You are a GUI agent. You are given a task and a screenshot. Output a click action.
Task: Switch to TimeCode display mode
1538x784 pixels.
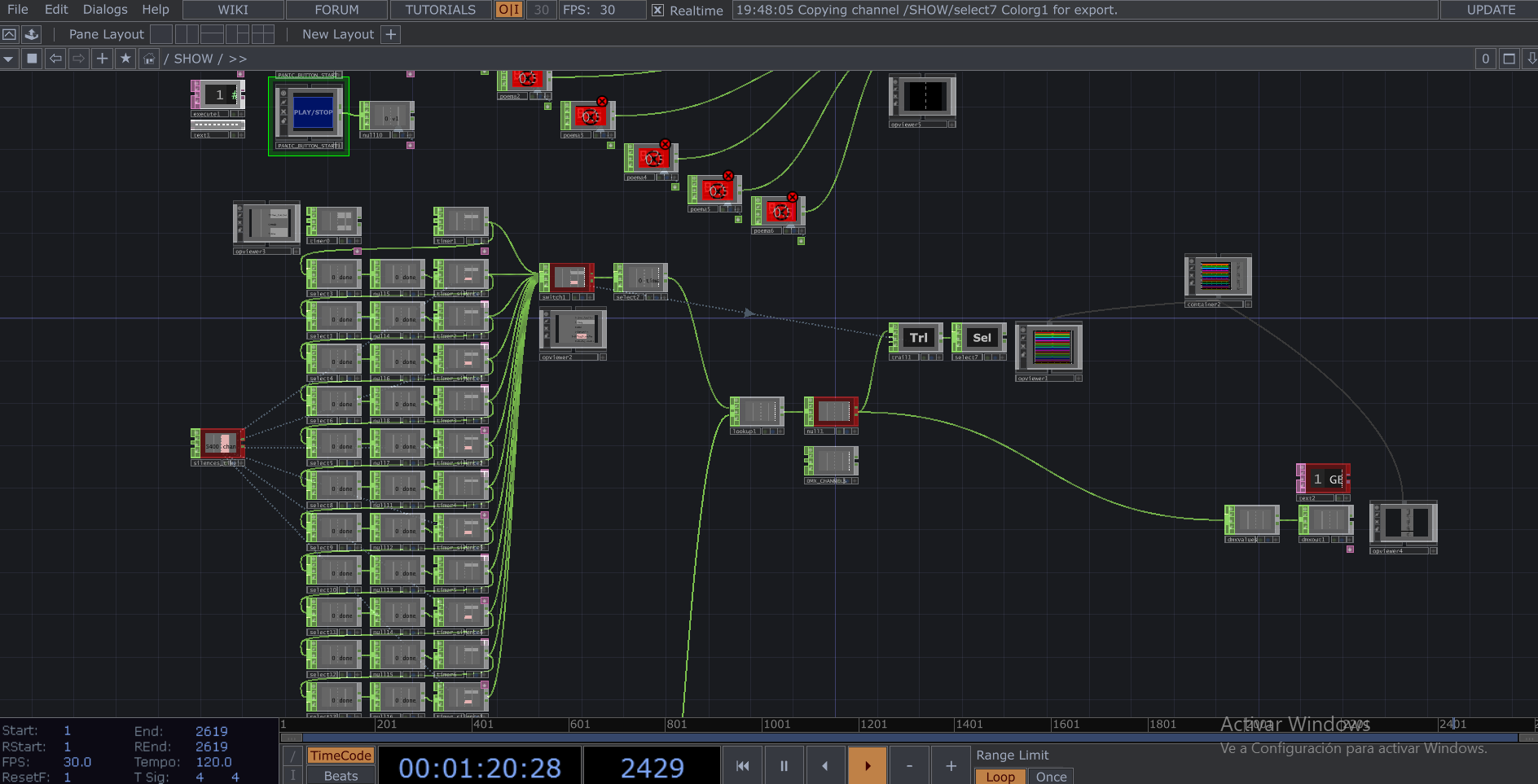coord(341,756)
